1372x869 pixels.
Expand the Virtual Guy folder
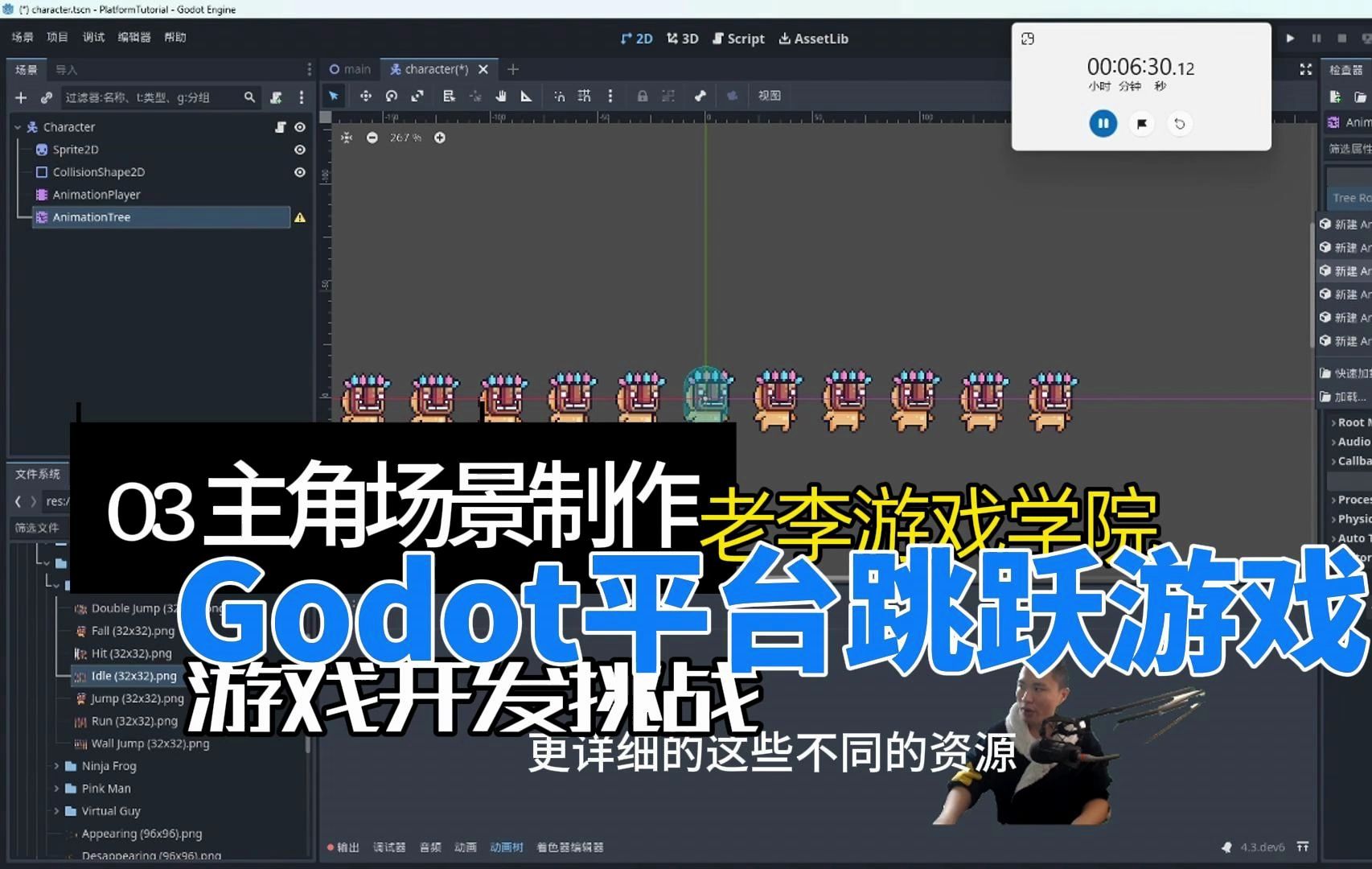(x=56, y=811)
